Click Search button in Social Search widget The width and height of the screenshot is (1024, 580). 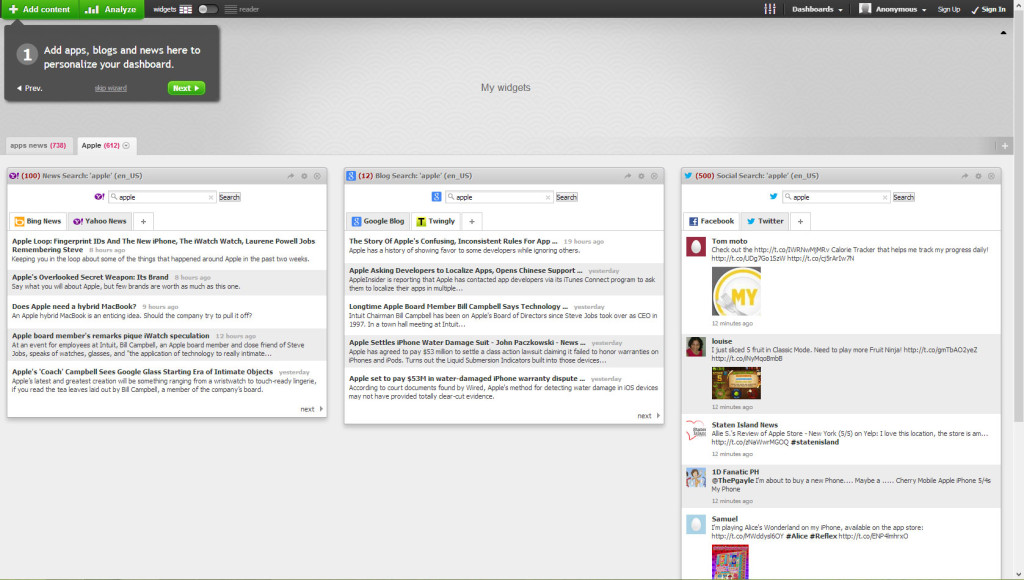903,197
